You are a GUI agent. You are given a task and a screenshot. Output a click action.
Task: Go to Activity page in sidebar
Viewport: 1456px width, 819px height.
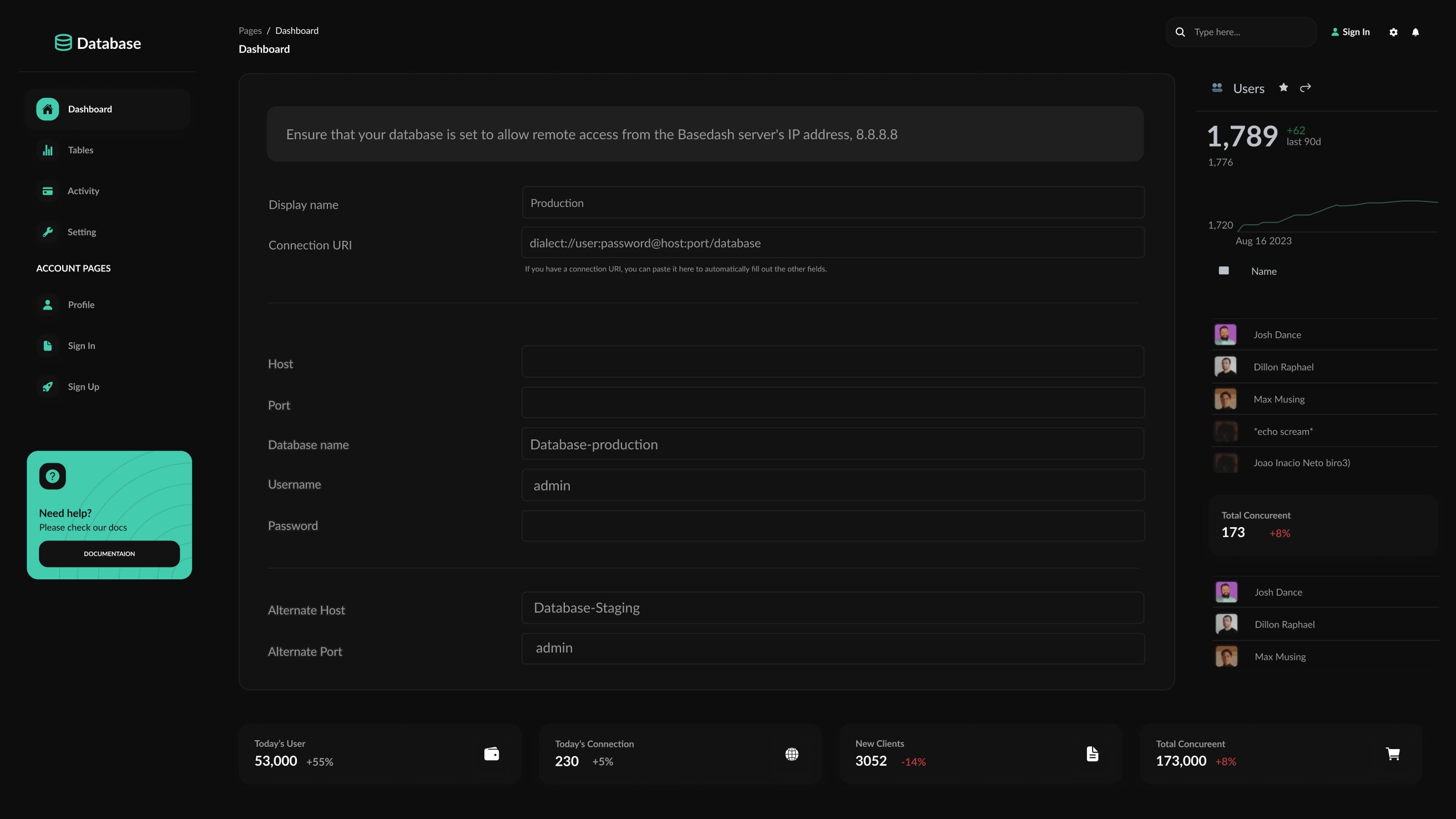pos(83,191)
